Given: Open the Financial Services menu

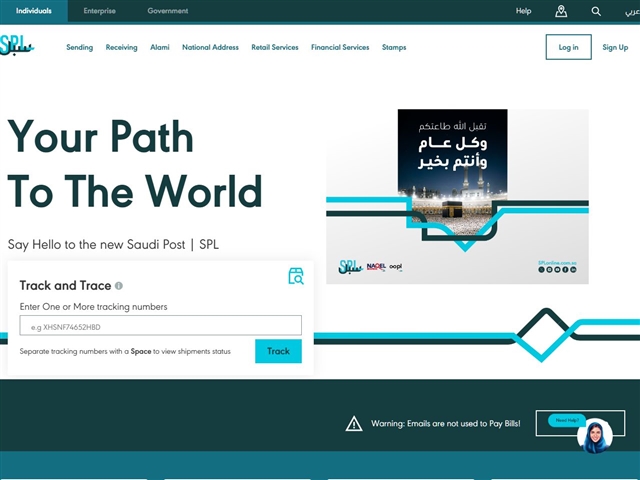Looking at the screenshot, I should (340, 47).
